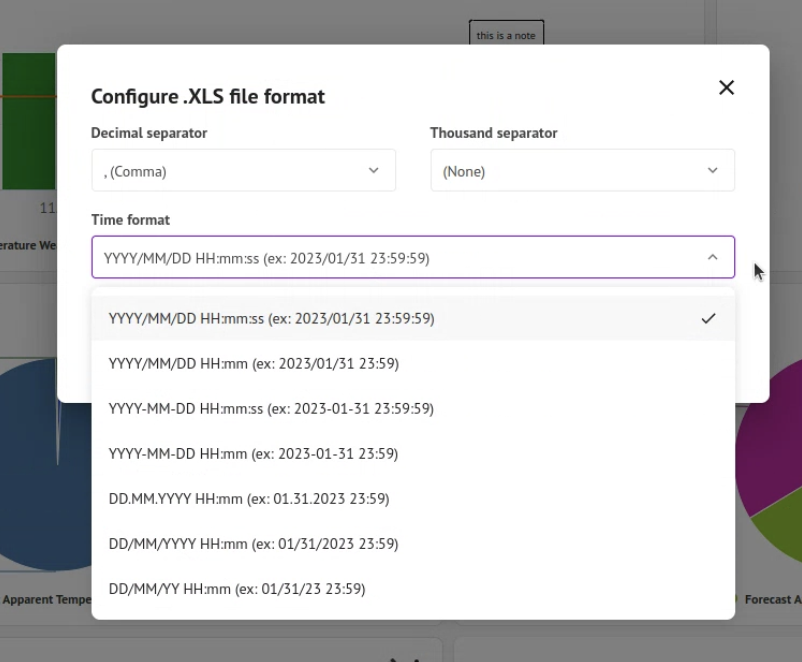The image size is (802, 662).
Task: Click the checkmark beside the selected time format
Action: pyautogui.click(x=708, y=319)
